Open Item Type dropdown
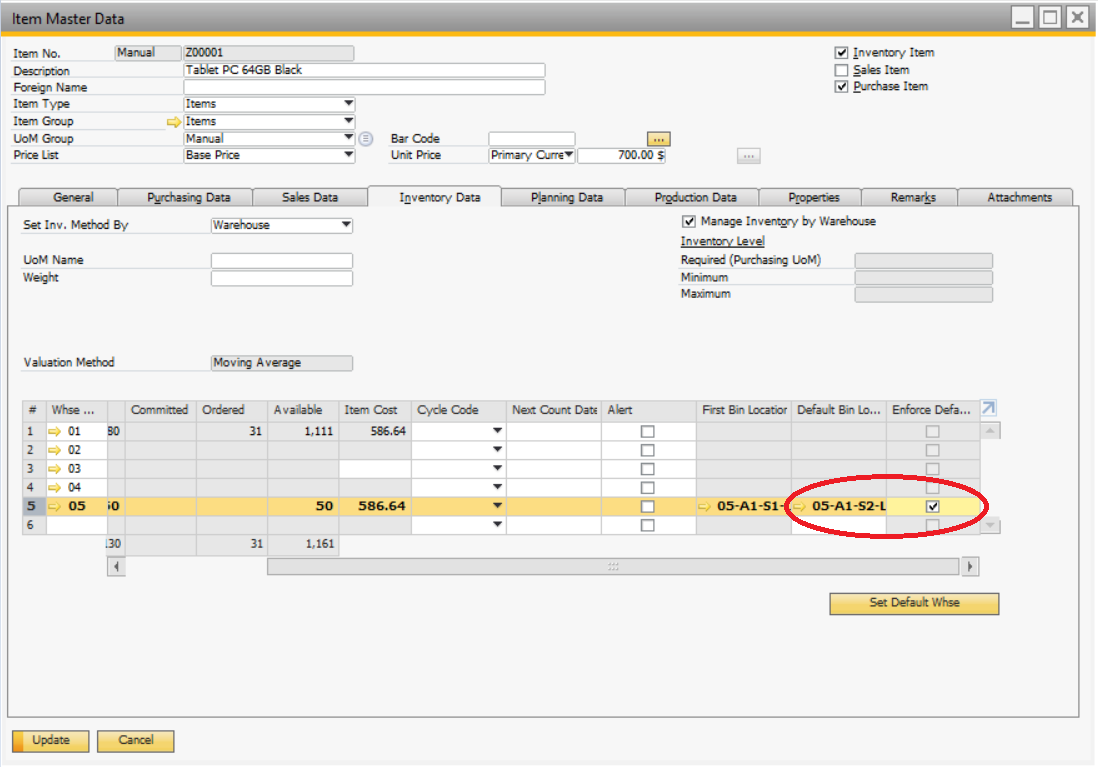The height and width of the screenshot is (767, 1098). click(x=348, y=104)
